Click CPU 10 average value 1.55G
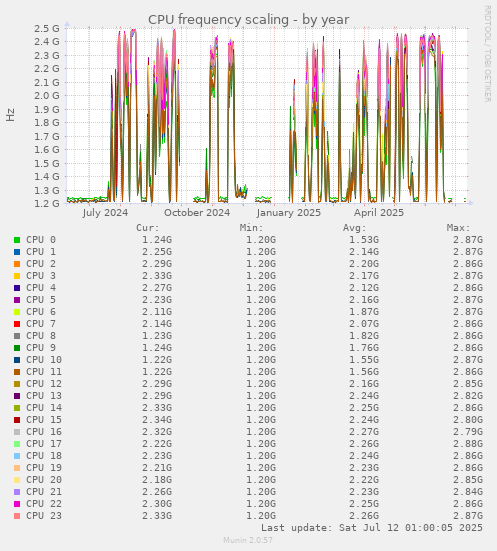The width and height of the screenshot is (497, 551). pyautogui.click(x=364, y=360)
